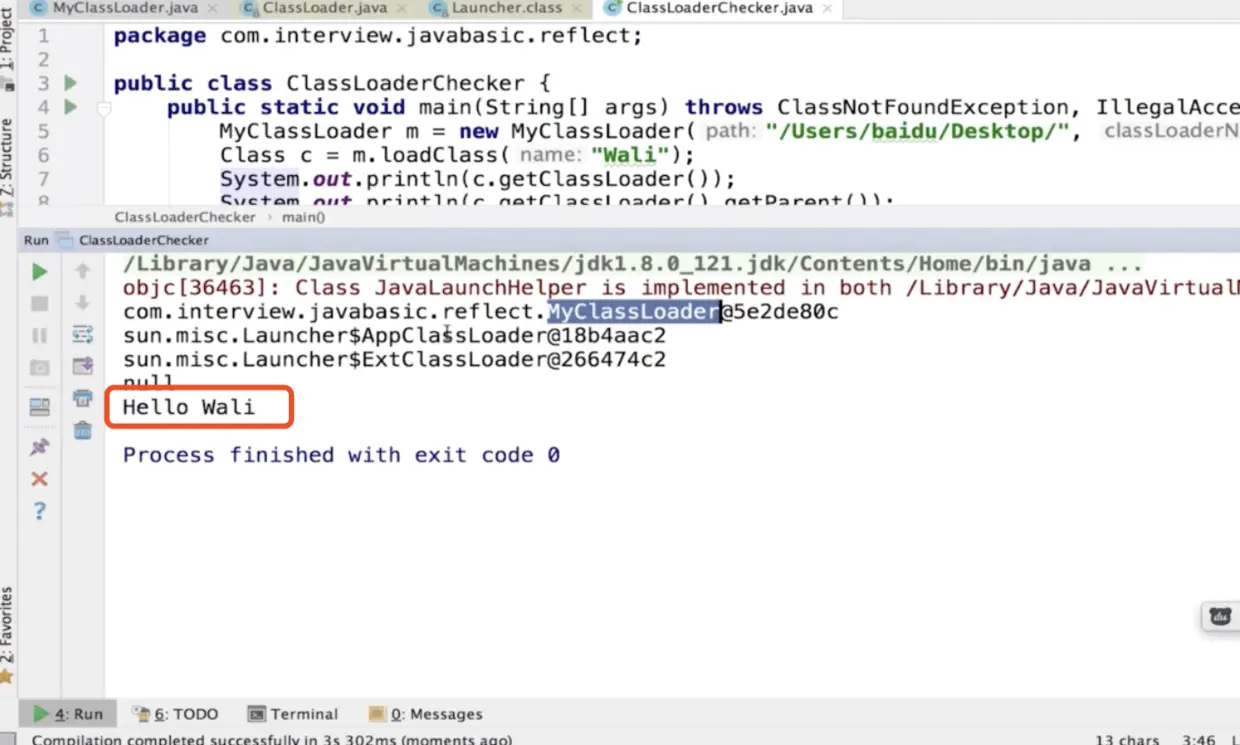Click the "/Users/baidu/Desktop/" string in line 5
Screen dimensions: 1240x745
click(918, 131)
